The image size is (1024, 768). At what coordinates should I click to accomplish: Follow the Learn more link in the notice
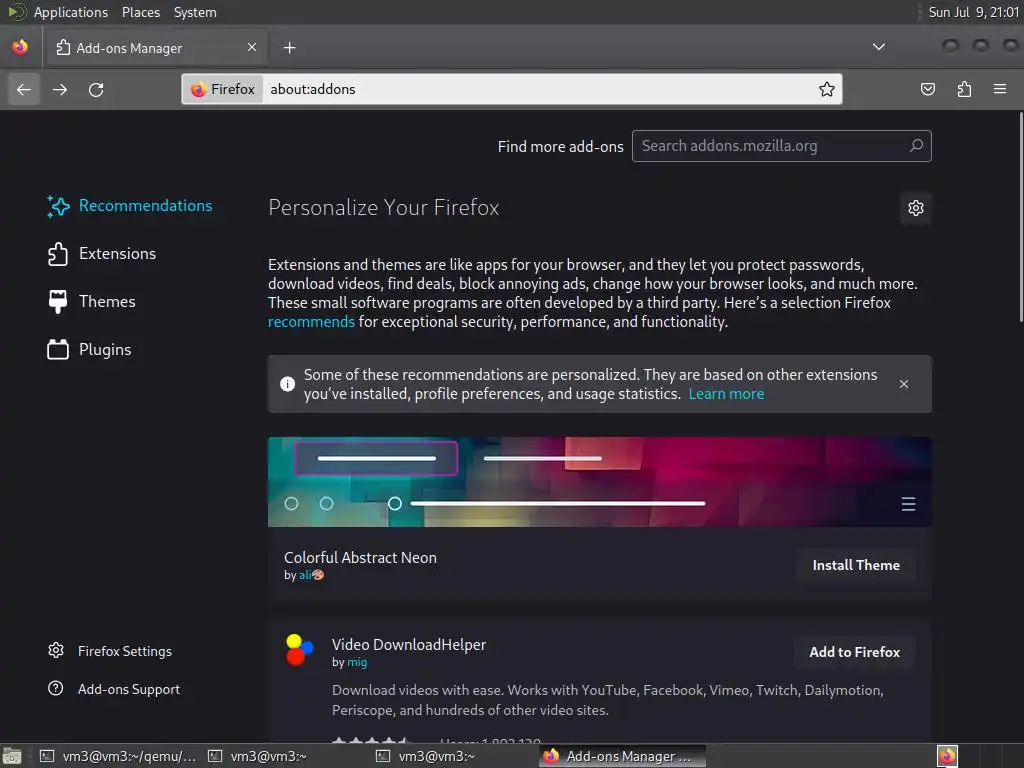pyautogui.click(x=726, y=394)
